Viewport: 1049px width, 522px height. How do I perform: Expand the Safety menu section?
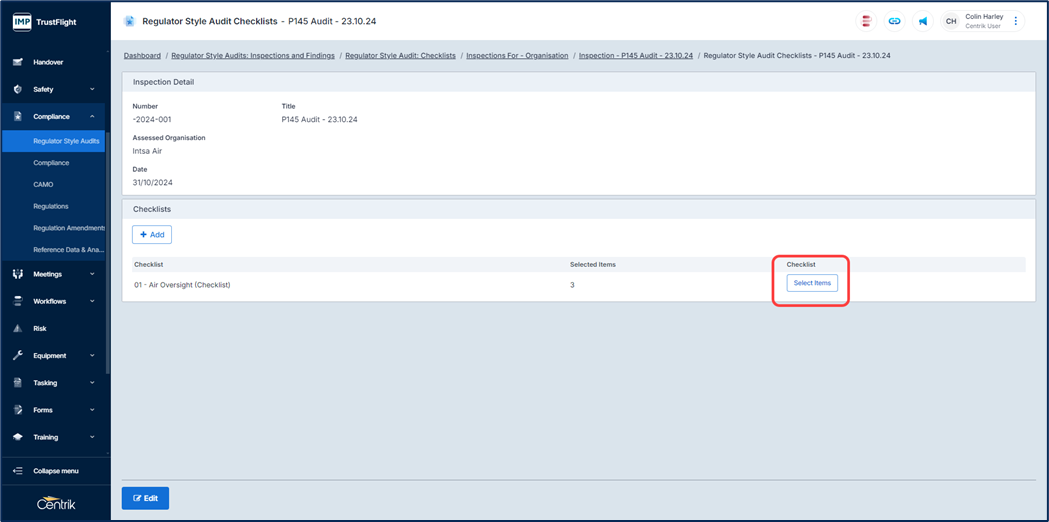54,89
